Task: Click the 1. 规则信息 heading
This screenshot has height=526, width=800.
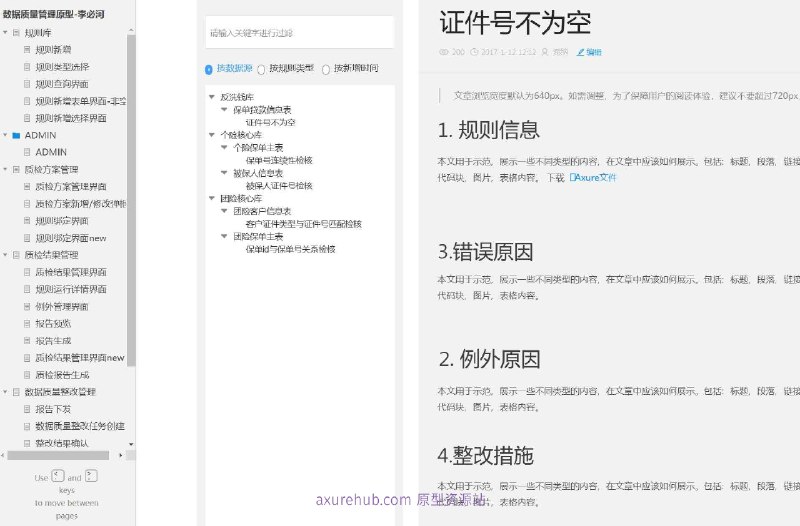Action: pos(489,130)
